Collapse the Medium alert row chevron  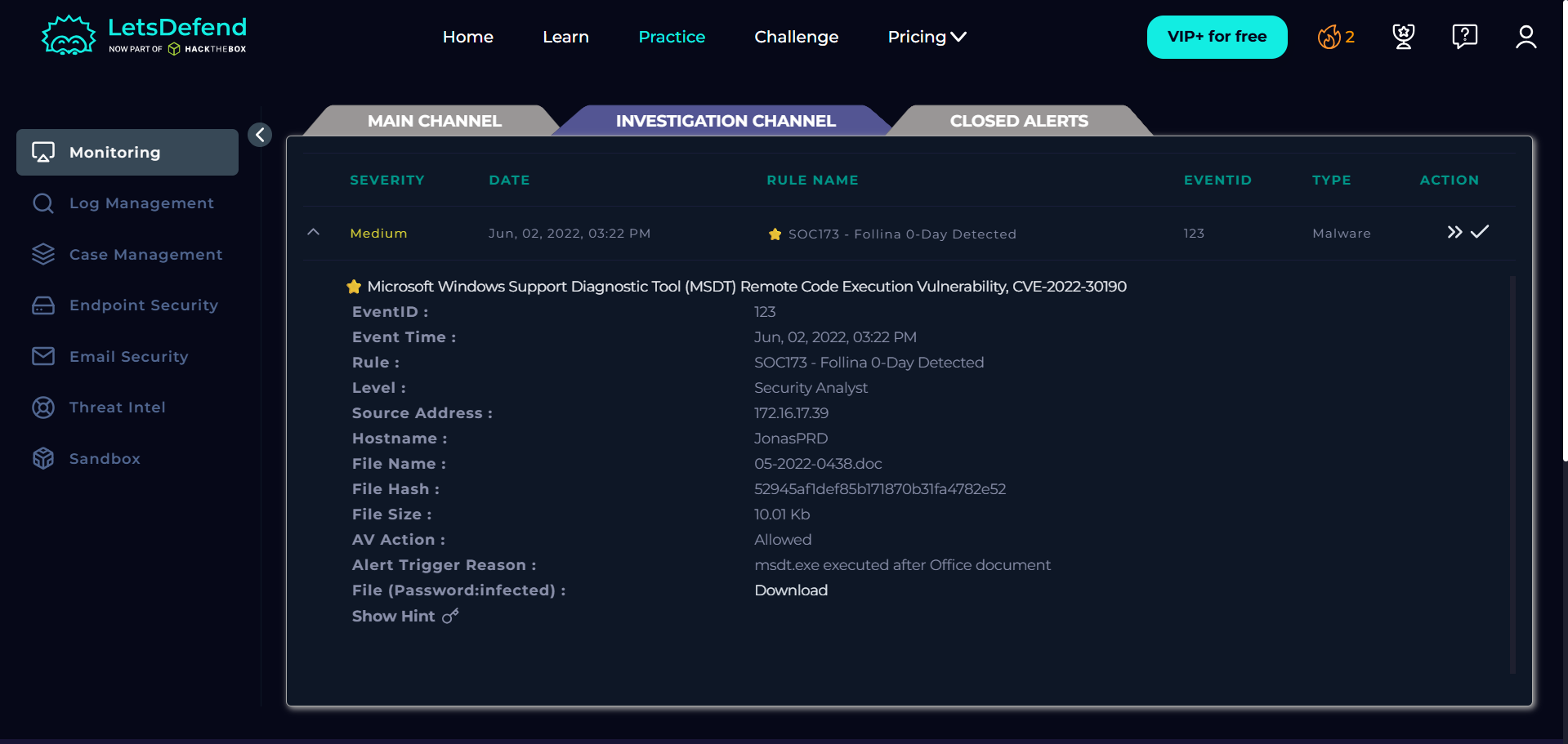coord(313,233)
